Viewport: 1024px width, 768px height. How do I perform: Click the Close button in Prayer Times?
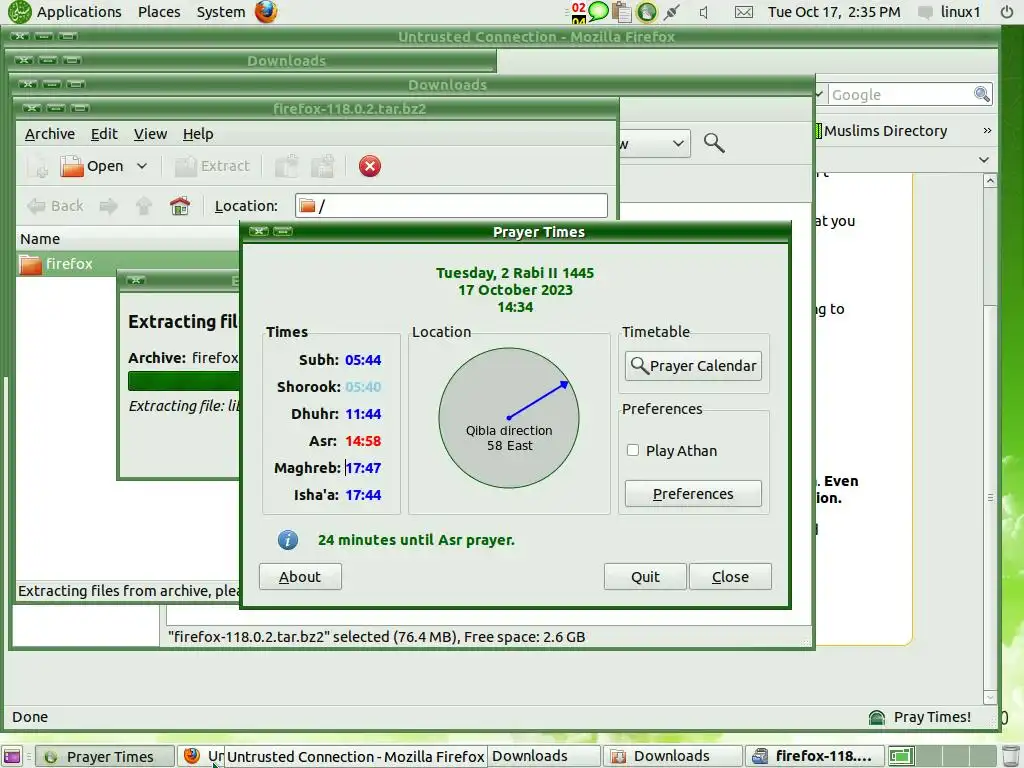(x=730, y=577)
